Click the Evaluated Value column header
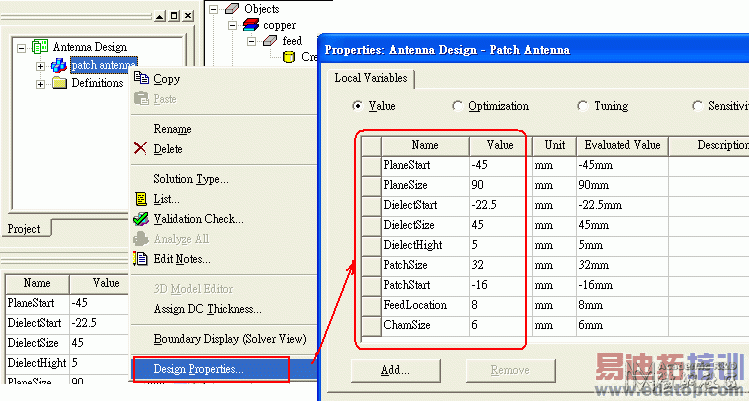Viewport: 749px width, 401px height. click(x=622, y=145)
